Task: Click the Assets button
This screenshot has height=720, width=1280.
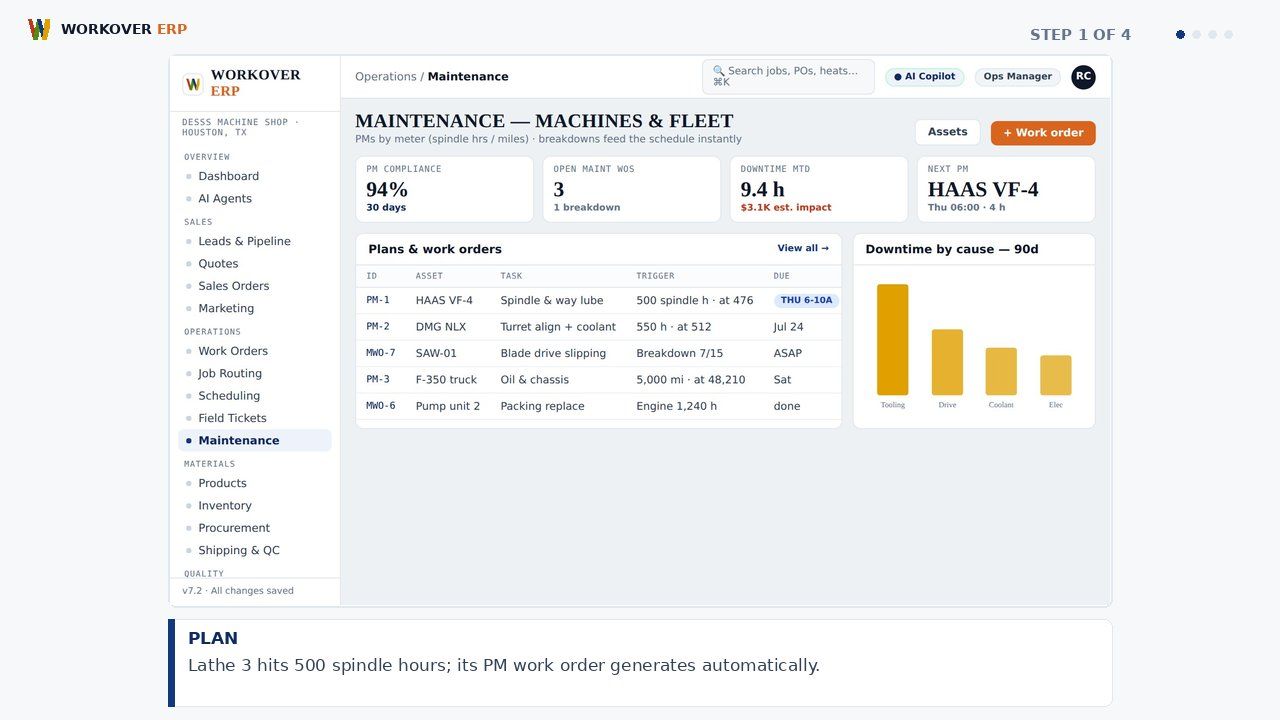Action: click(947, 132)
